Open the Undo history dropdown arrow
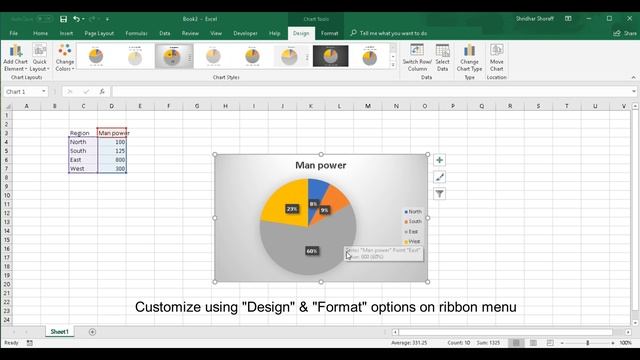This screenshot has width=640, height=360. (x=83, y=19)
